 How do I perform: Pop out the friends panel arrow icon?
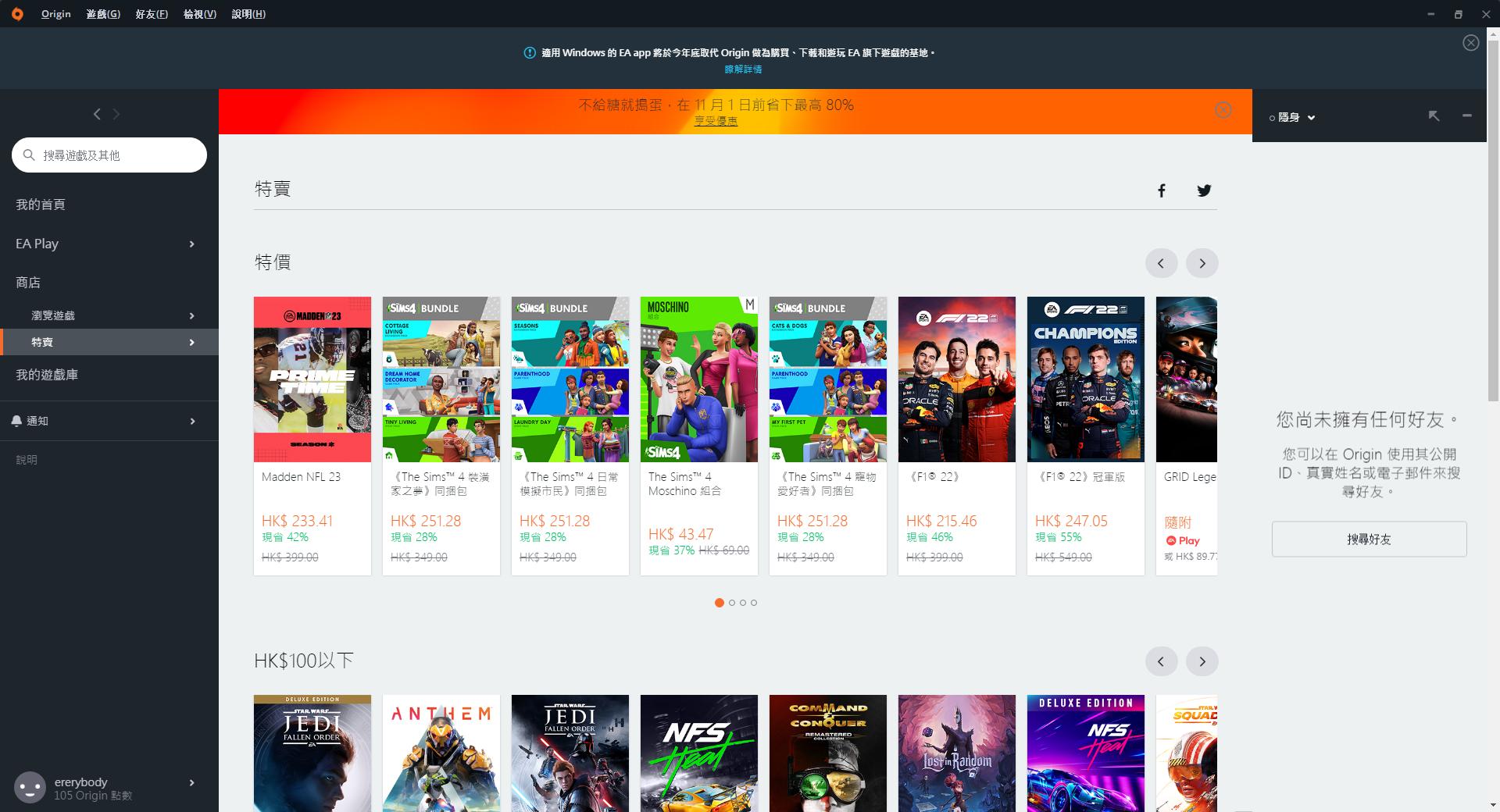point(1434,116)
